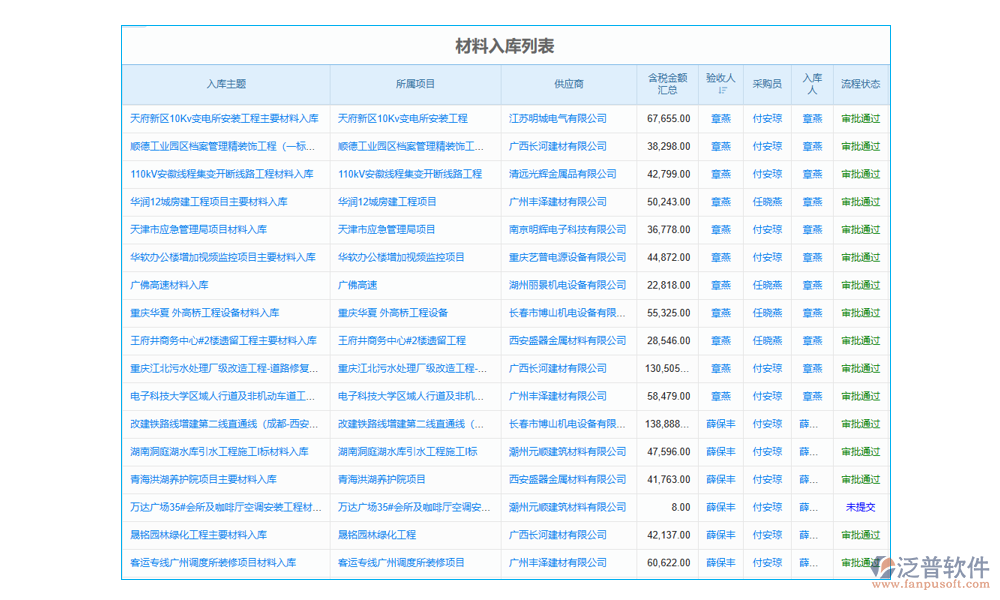
Task: Open 天府新区10Kv变电所安装工程主要材料入库 entry
Action: [x=227, y=118]
